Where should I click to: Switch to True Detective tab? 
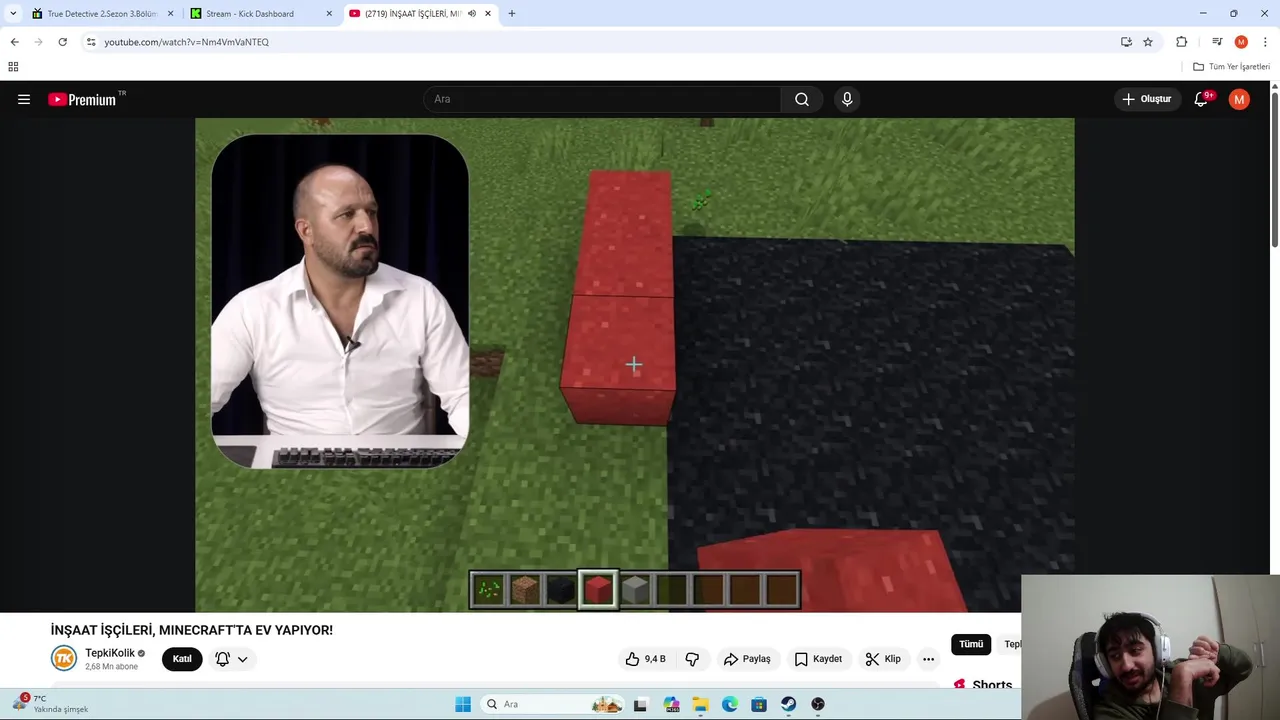102,14
